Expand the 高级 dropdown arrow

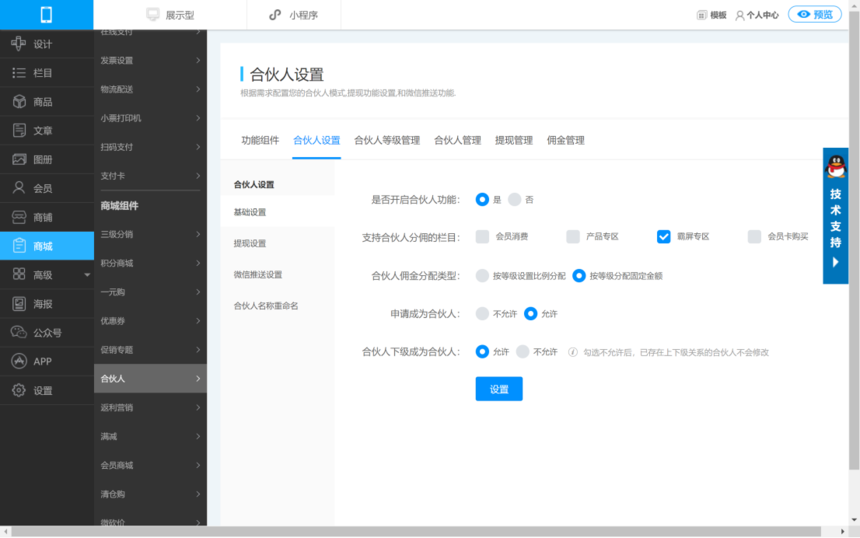87,275
